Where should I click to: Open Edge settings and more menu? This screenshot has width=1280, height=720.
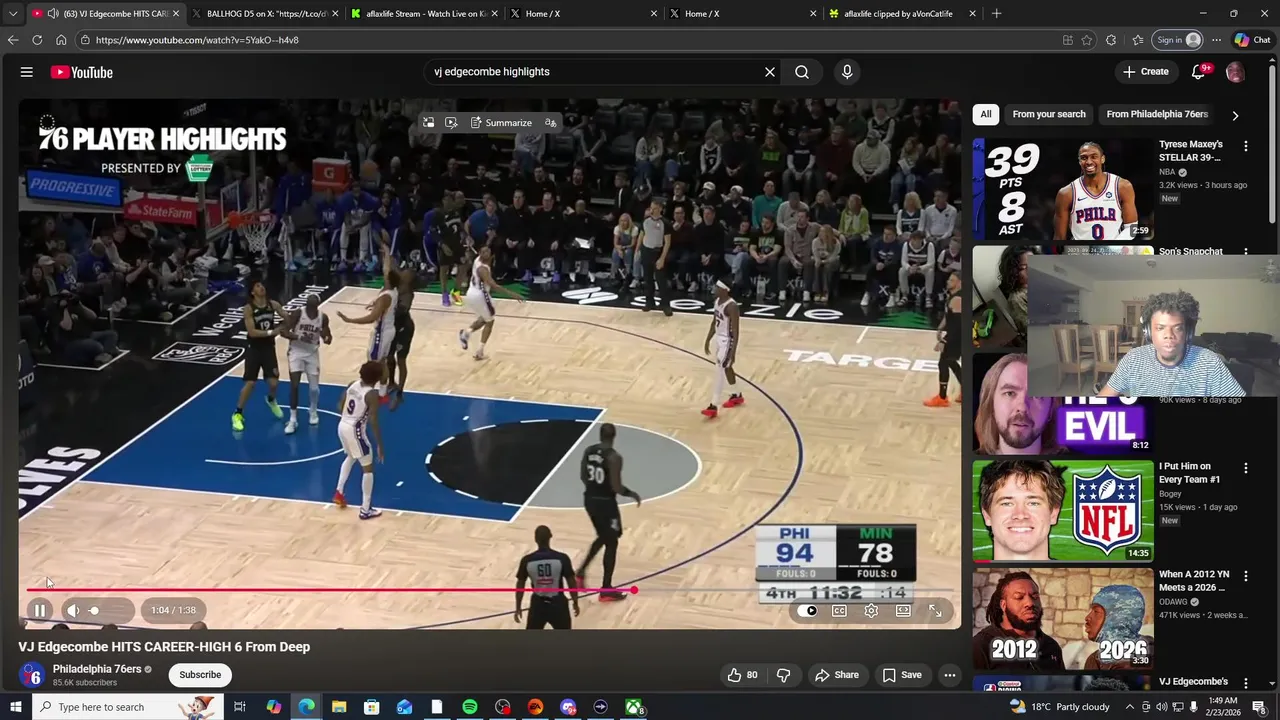click(x=1216, y=40)
